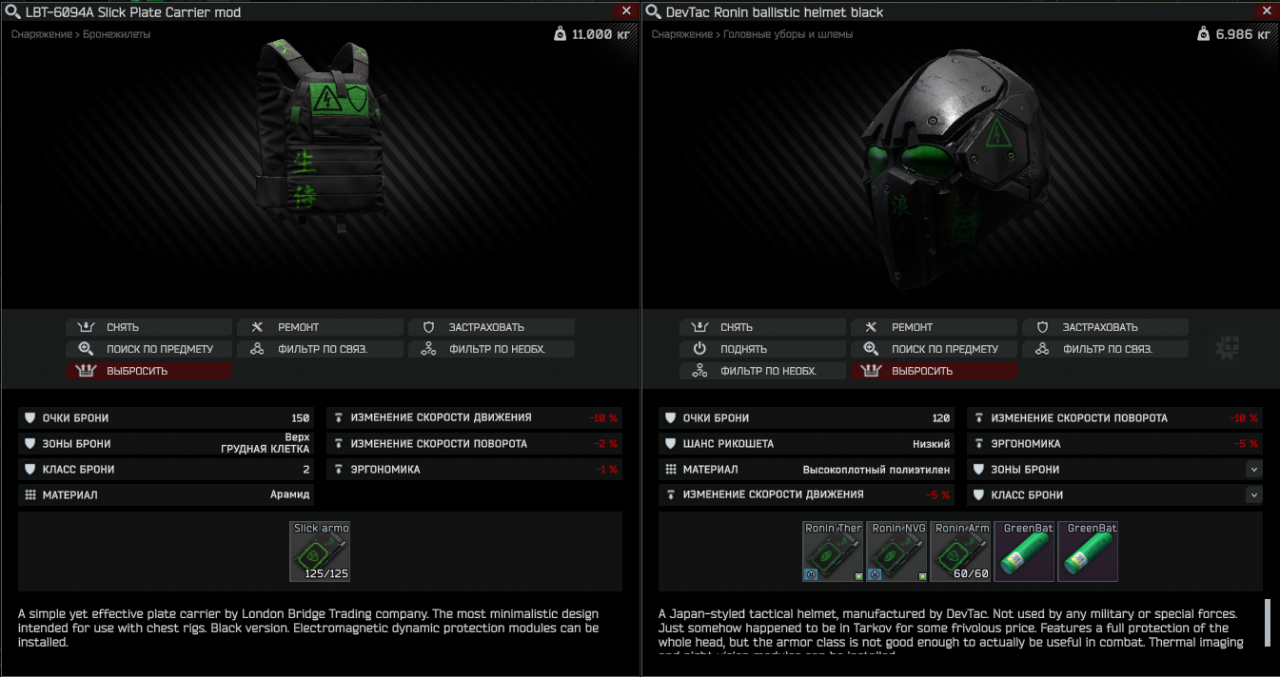Click Снаряжение in the helmet breadcrumb

click(x=681, y=34)
